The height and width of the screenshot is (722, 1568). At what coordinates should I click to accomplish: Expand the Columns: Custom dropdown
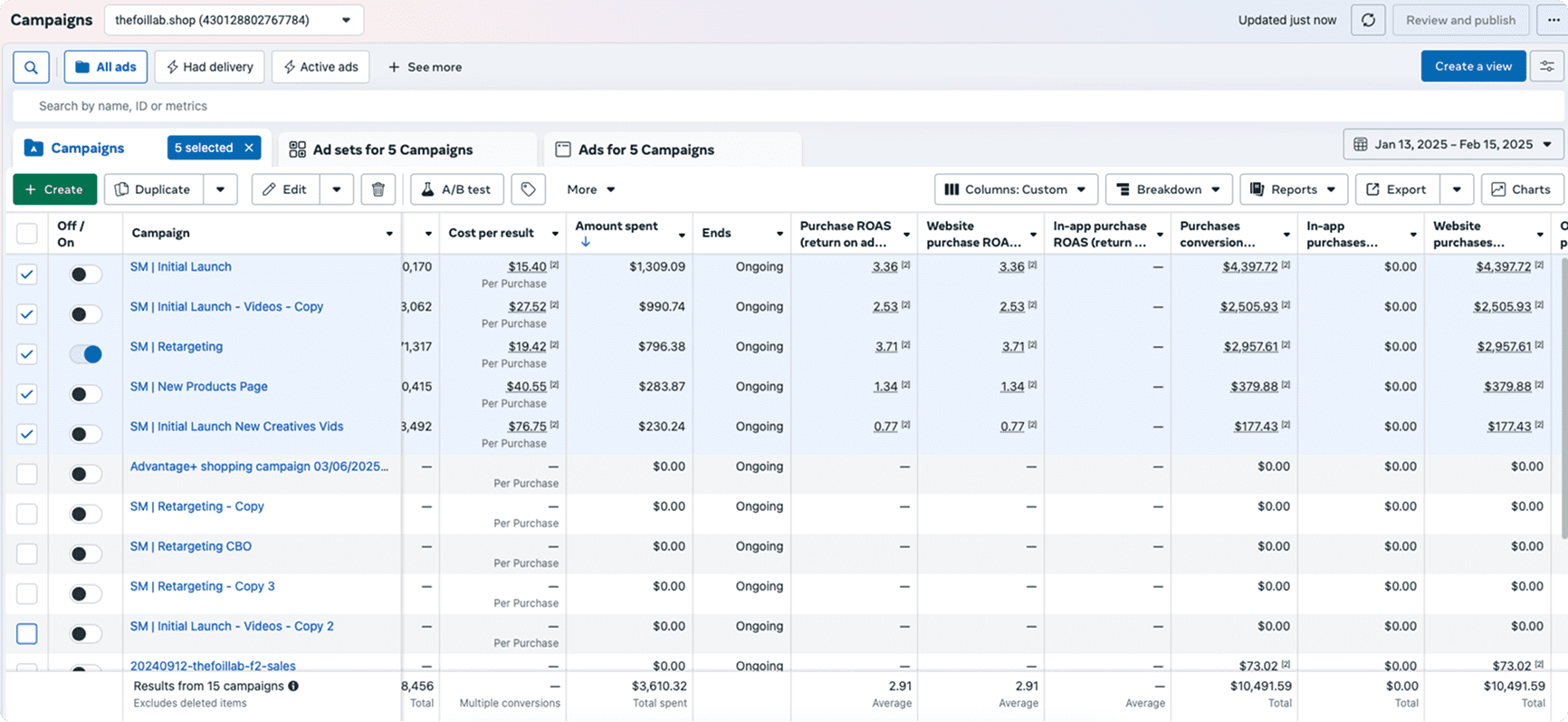[1015, 189]
